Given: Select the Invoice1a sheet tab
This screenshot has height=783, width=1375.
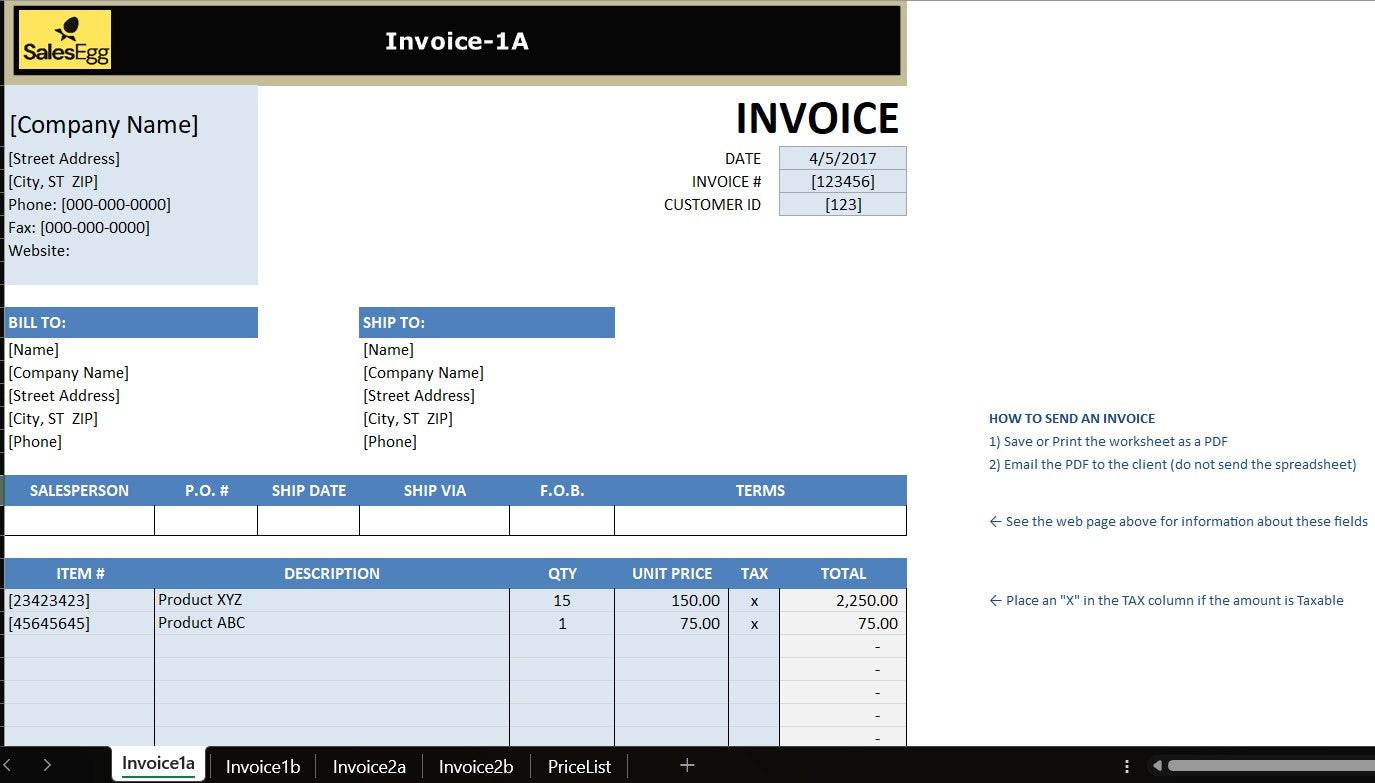Looking at the screenshot, I should 158,764.
